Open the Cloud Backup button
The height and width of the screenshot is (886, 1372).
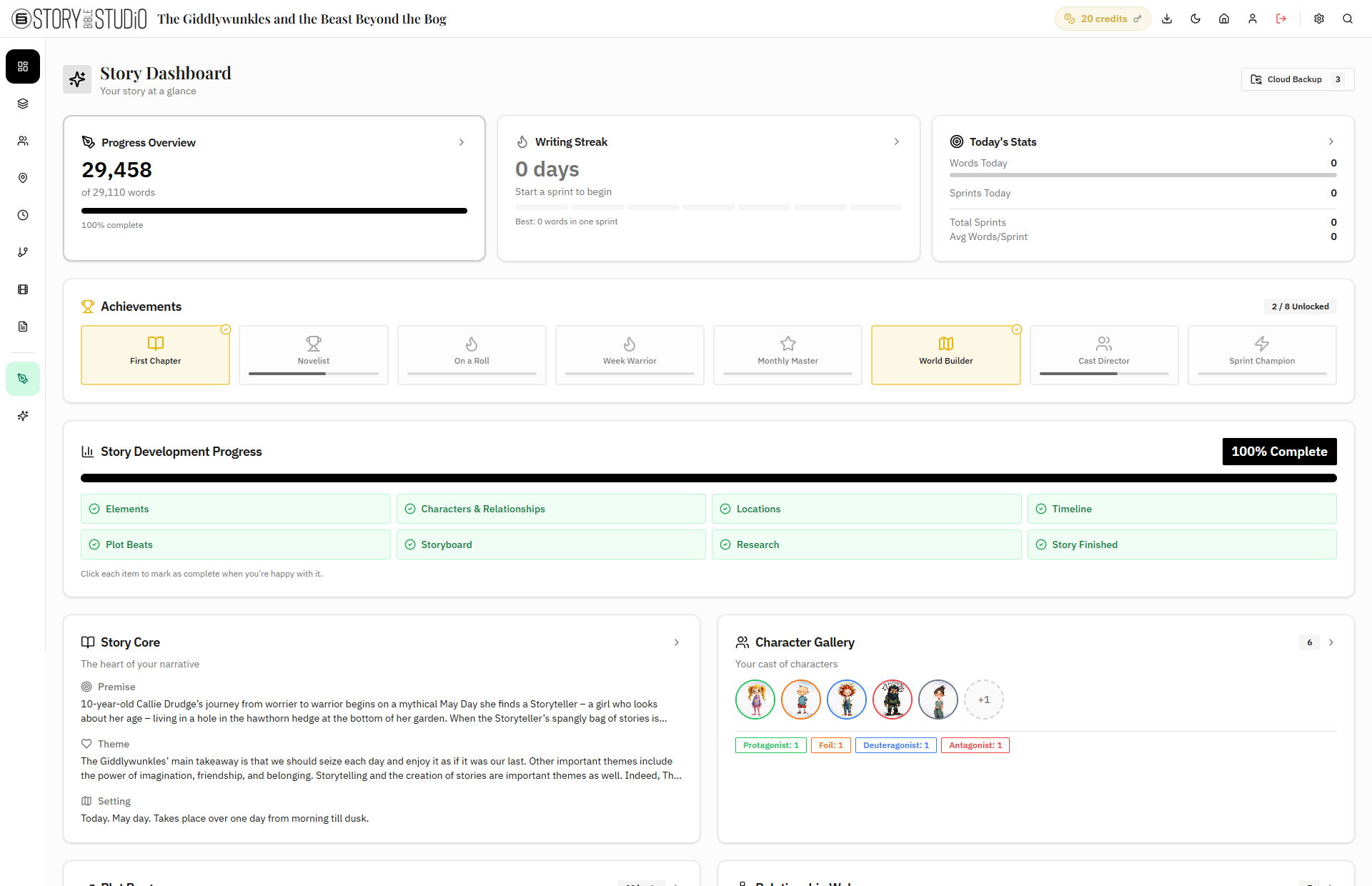coord(1298,79)
